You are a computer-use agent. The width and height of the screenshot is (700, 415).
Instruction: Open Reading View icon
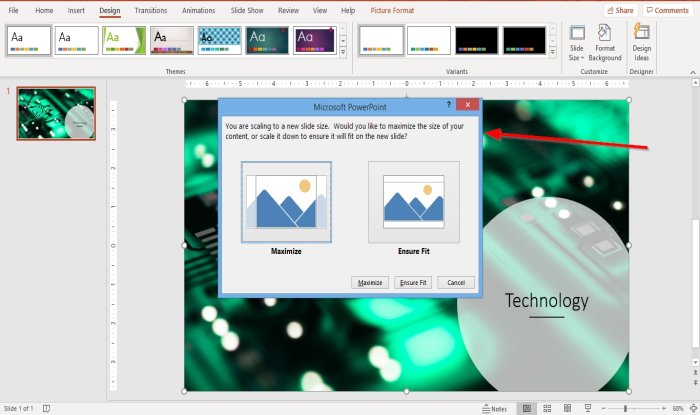pos(567,408)
